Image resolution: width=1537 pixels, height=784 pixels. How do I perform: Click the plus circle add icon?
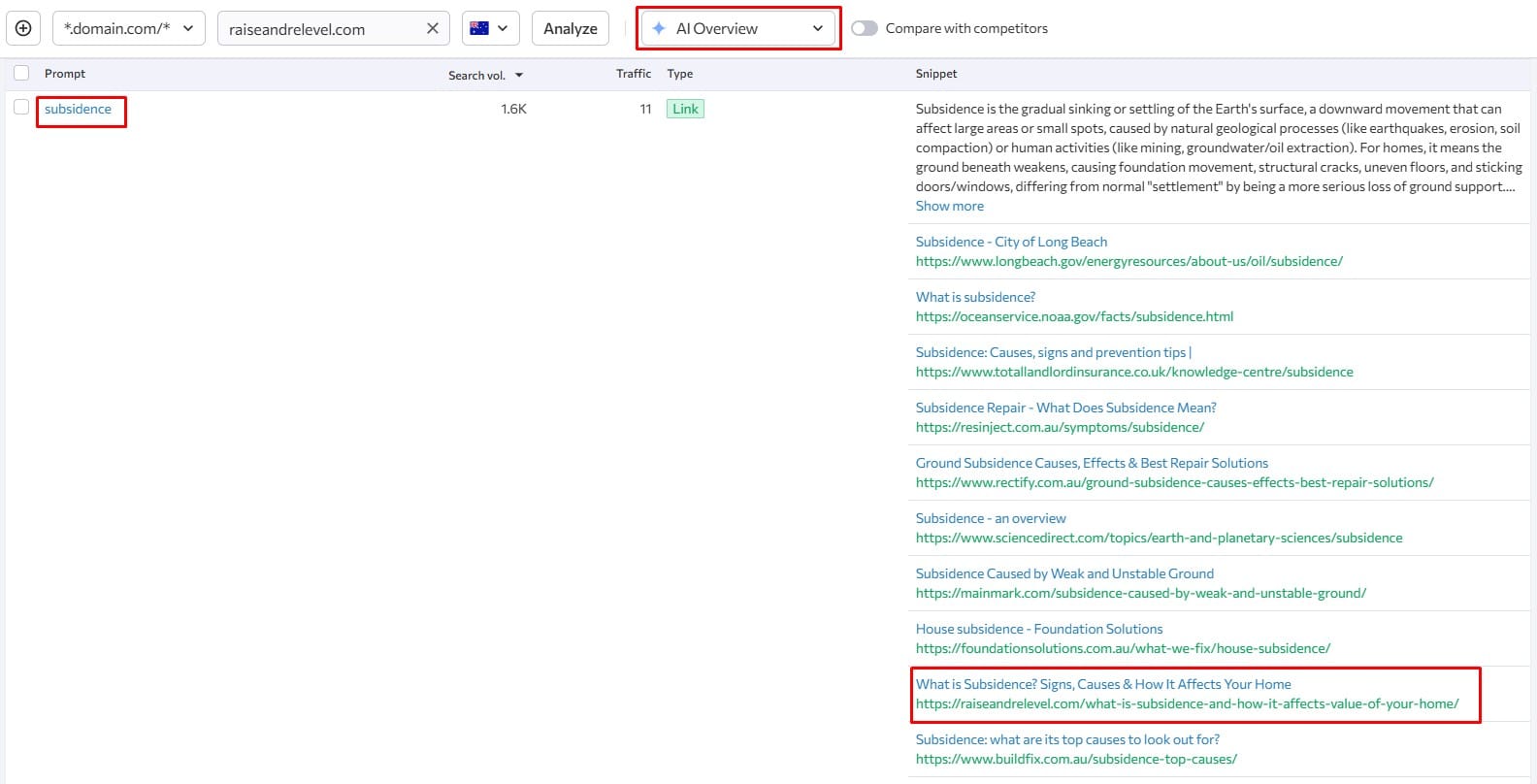pos(23,28)
